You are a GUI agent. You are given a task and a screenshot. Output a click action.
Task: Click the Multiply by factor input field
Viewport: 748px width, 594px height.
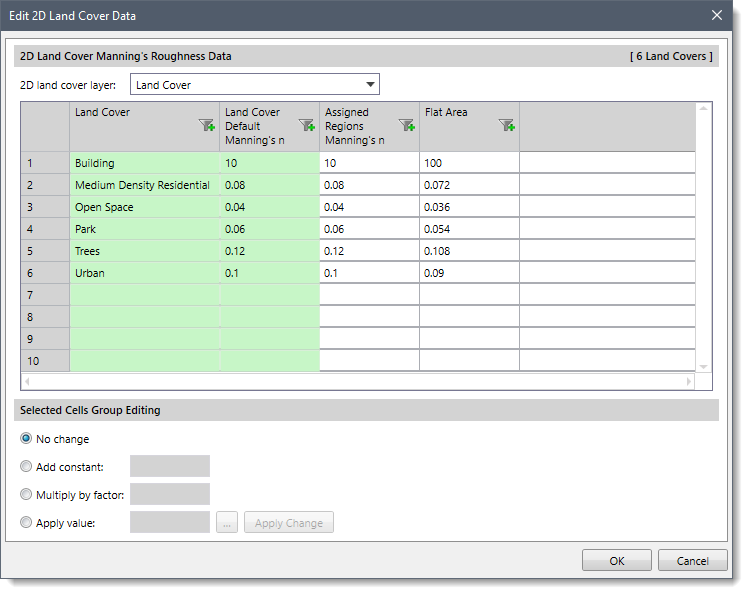(170, 494)
